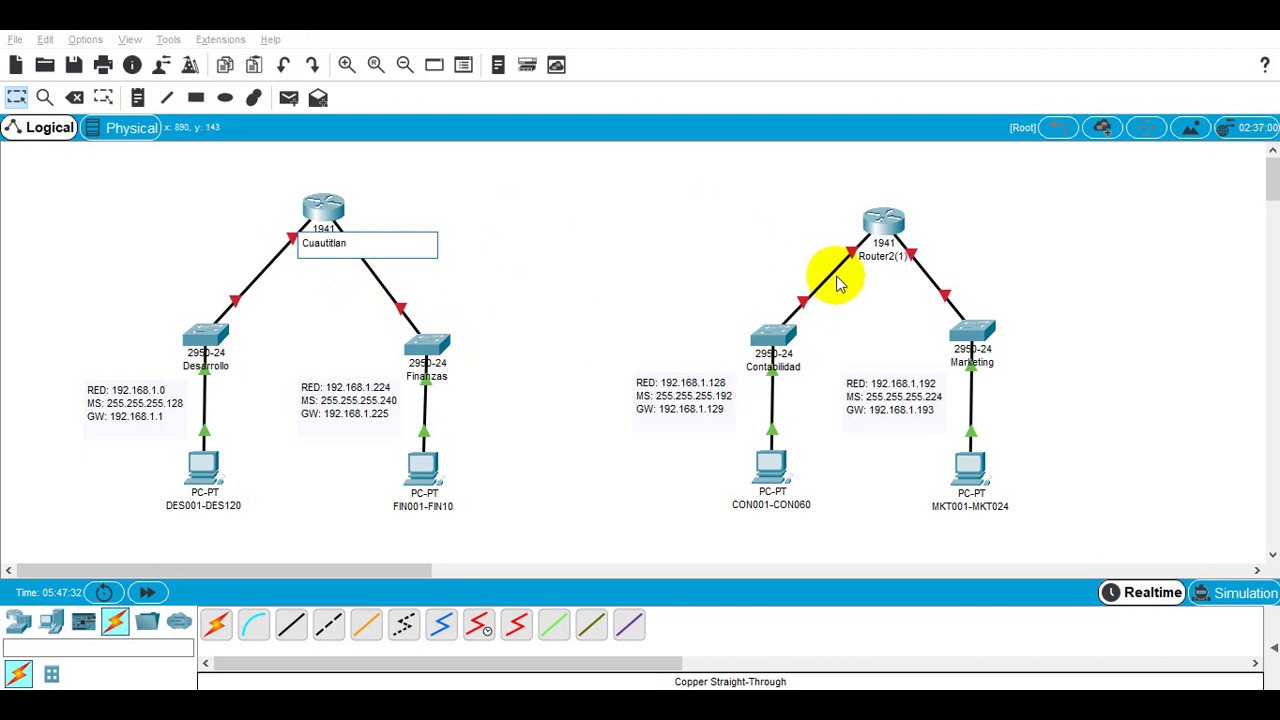
Task: Add a Simple PDU envelope
Action: click(x=289, y=98)
